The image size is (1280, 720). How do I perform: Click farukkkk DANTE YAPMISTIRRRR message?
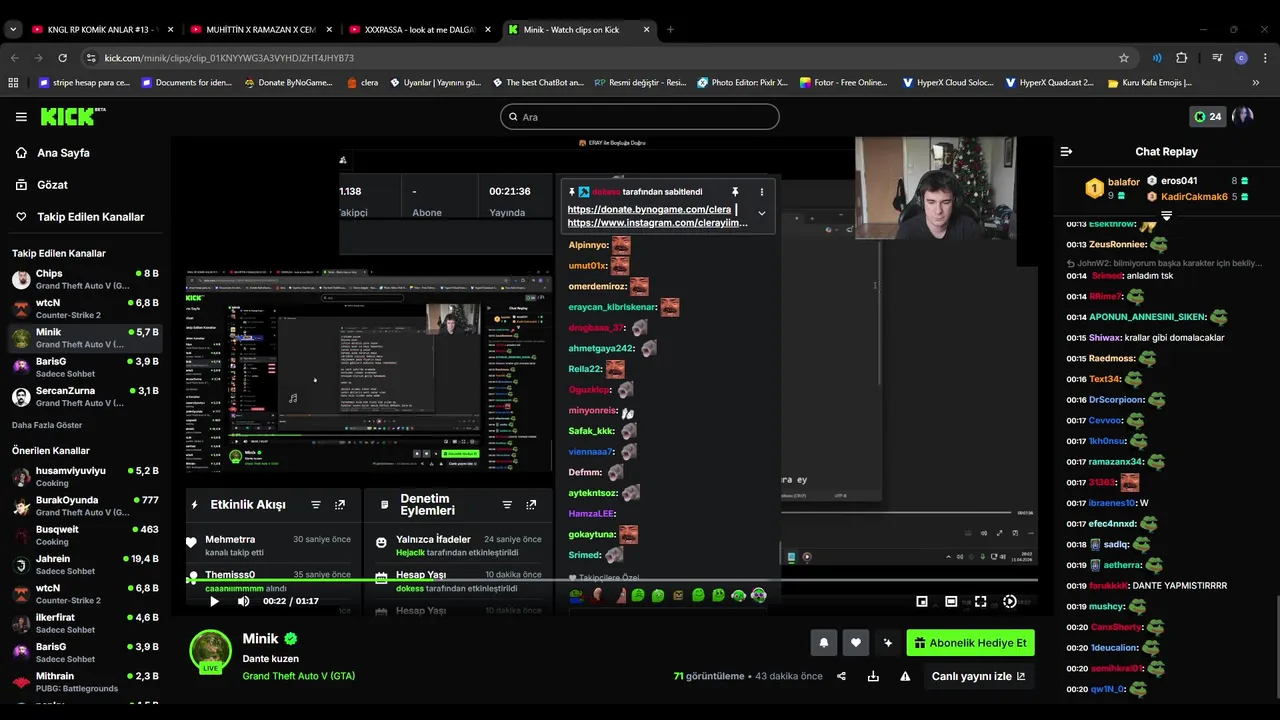1146,586
